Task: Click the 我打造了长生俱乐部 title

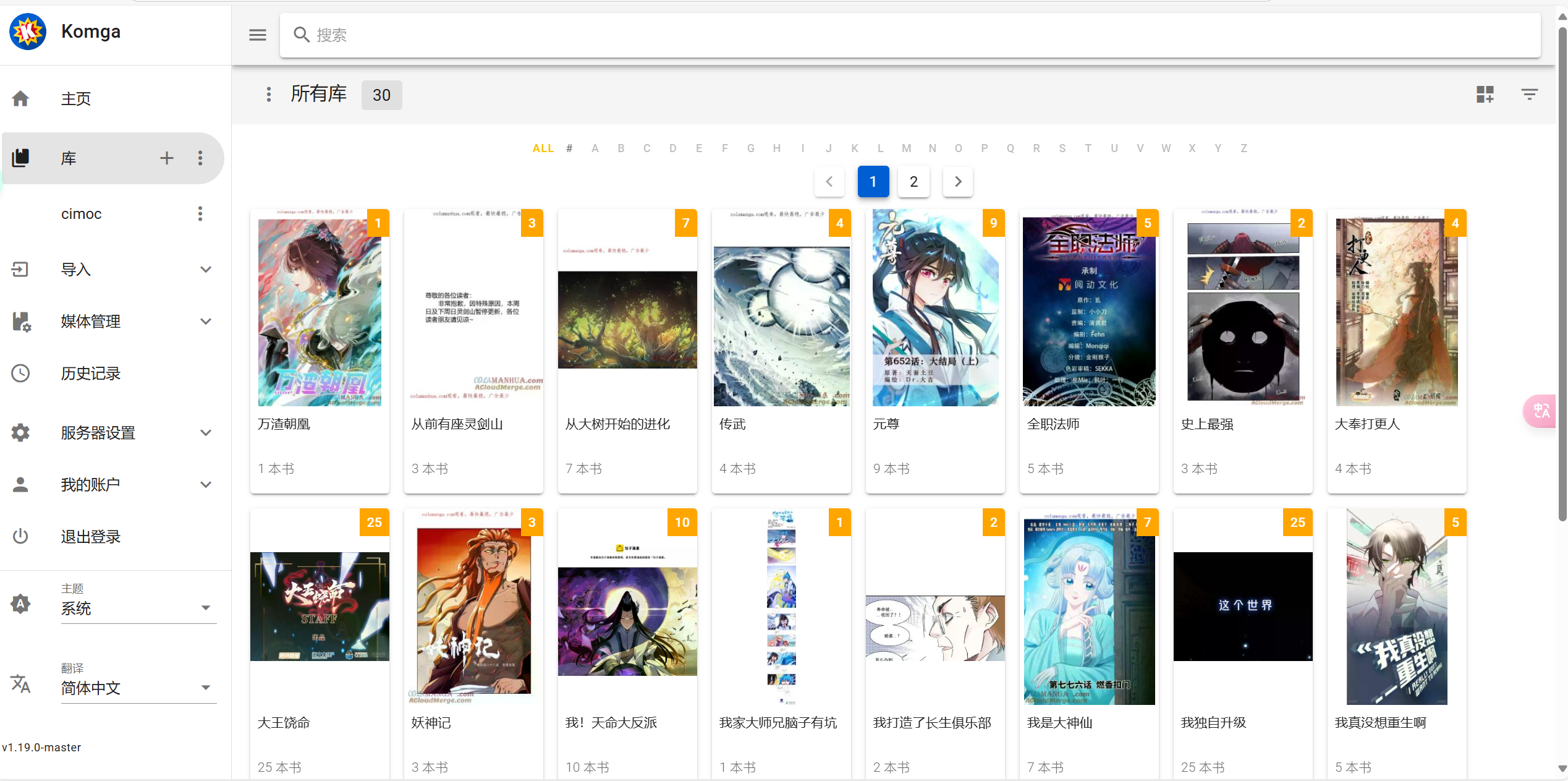Action: pyautogui.click(x=931, y=722)
